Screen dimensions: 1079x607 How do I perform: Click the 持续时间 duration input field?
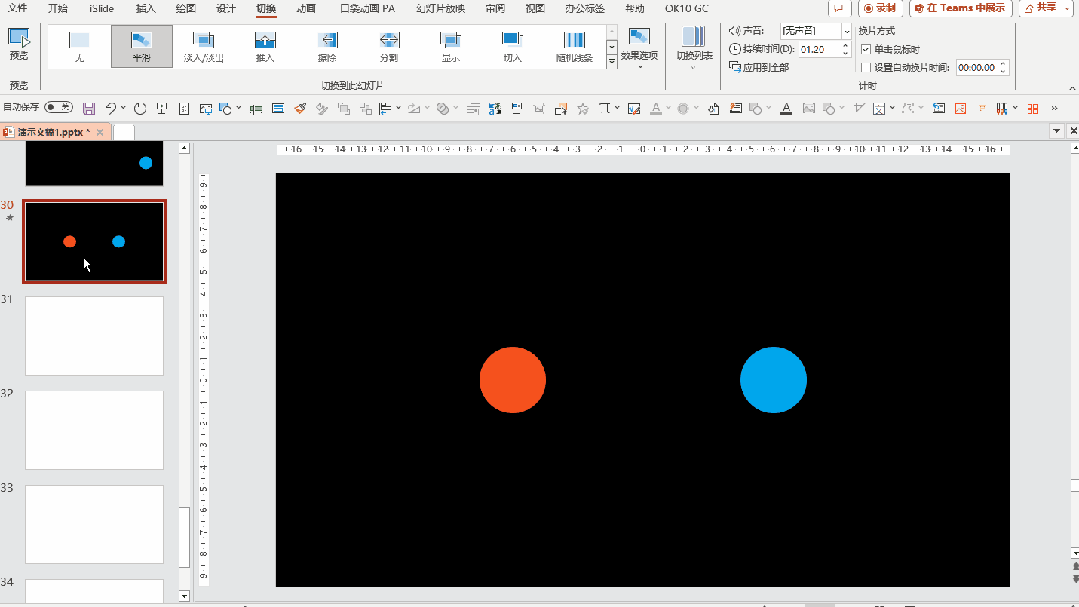pyautogui.click(x=820, y=50)
